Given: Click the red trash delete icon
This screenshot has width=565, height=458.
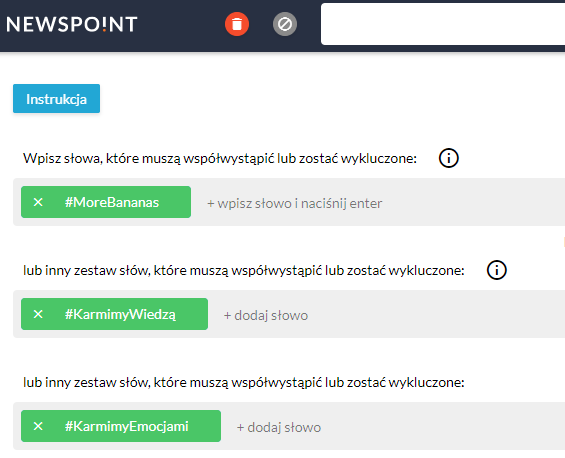Looking at the screenshot, I should click(237, 24).
